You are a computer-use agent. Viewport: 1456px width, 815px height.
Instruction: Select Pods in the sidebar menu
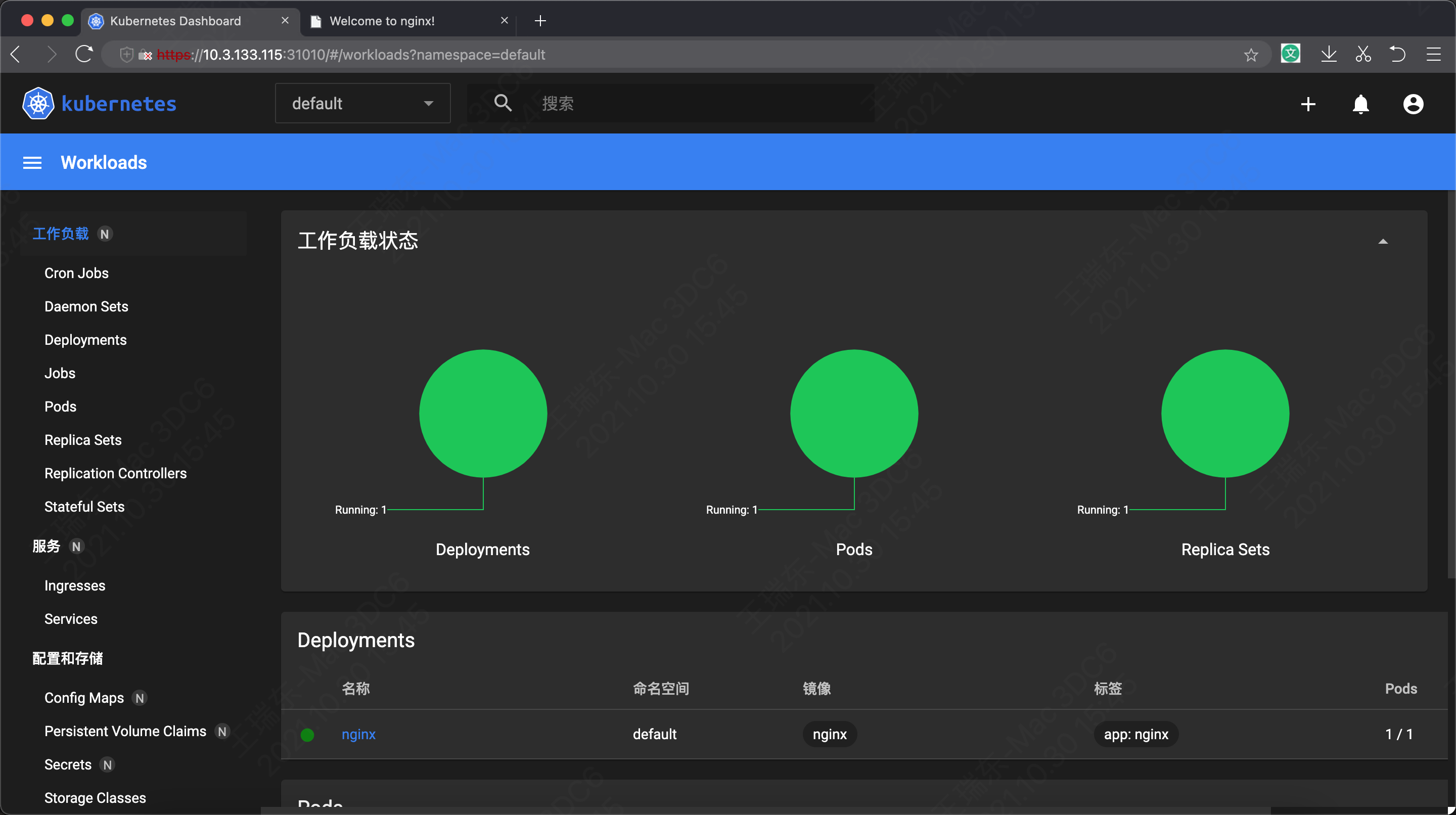point(60,406)
